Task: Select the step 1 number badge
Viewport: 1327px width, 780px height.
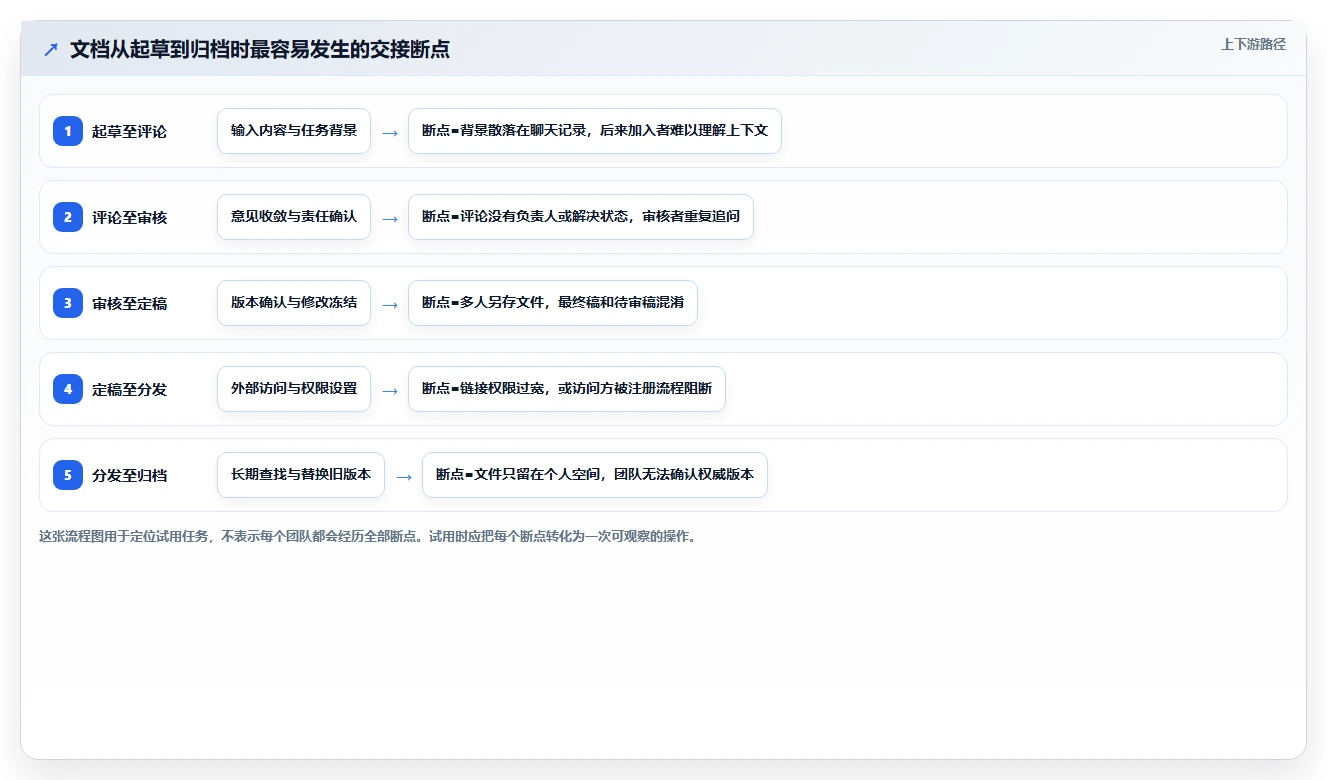Action: tap(68, 131)
